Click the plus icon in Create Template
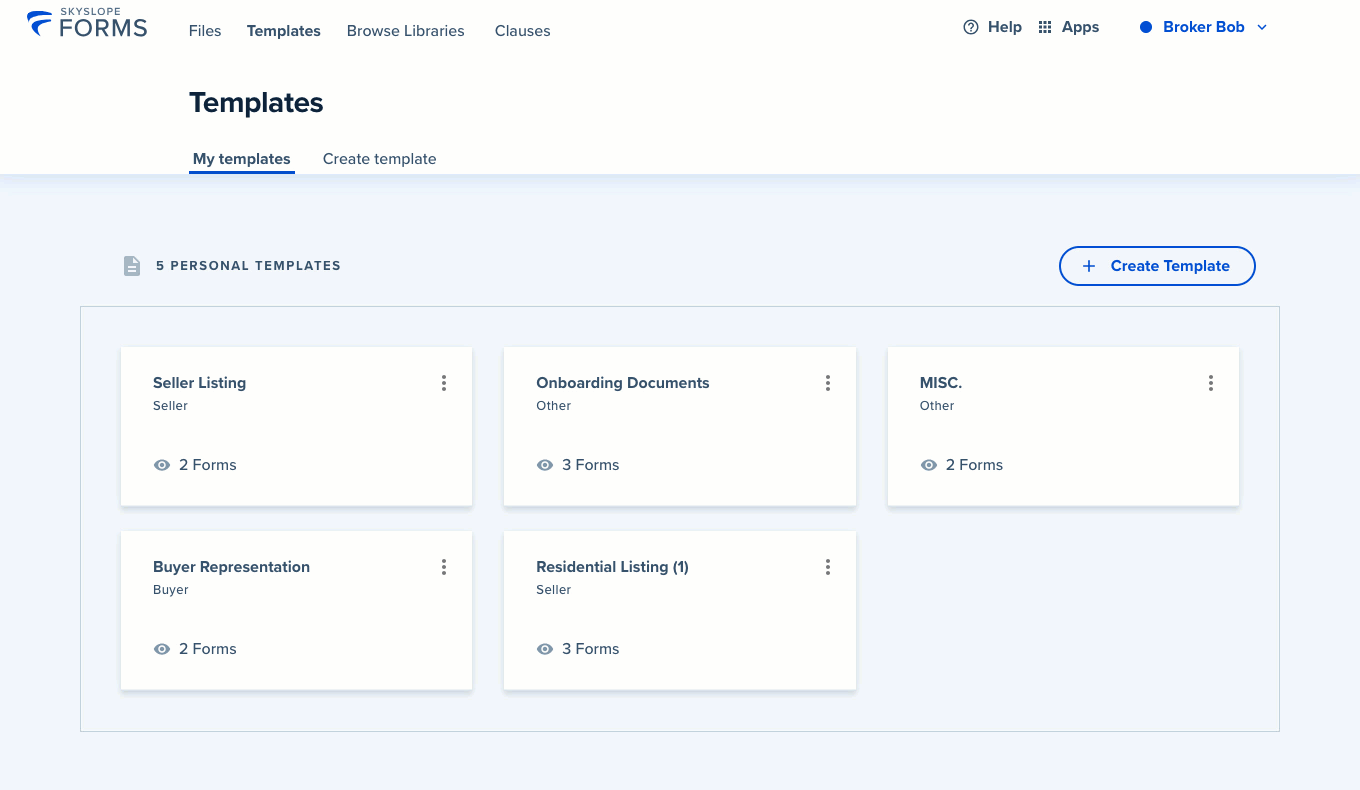Image resolution: width=1360 pixels, height=790 pixels. coord(1090,266)
